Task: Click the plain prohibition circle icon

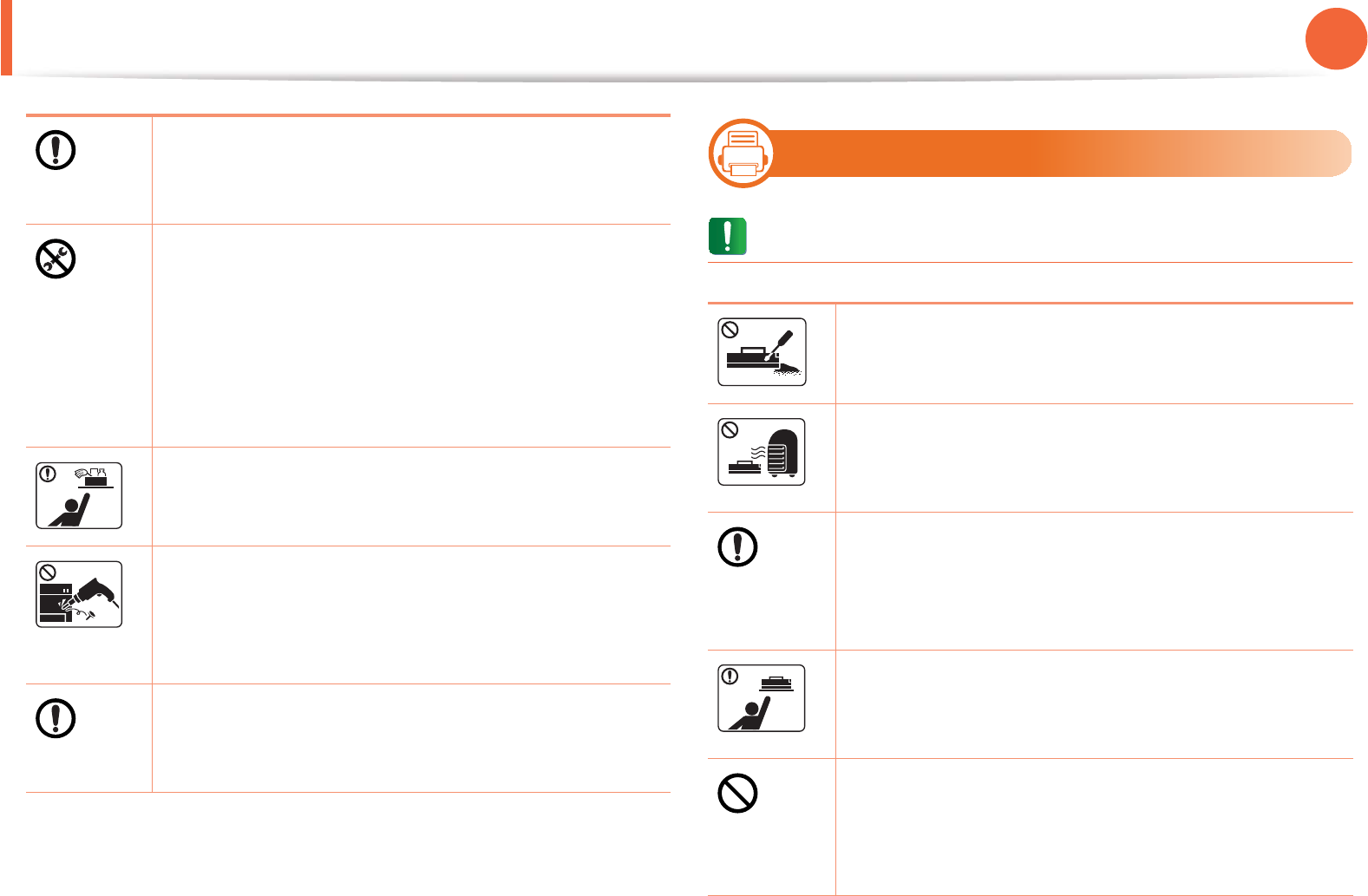Action: pos(738,793)
